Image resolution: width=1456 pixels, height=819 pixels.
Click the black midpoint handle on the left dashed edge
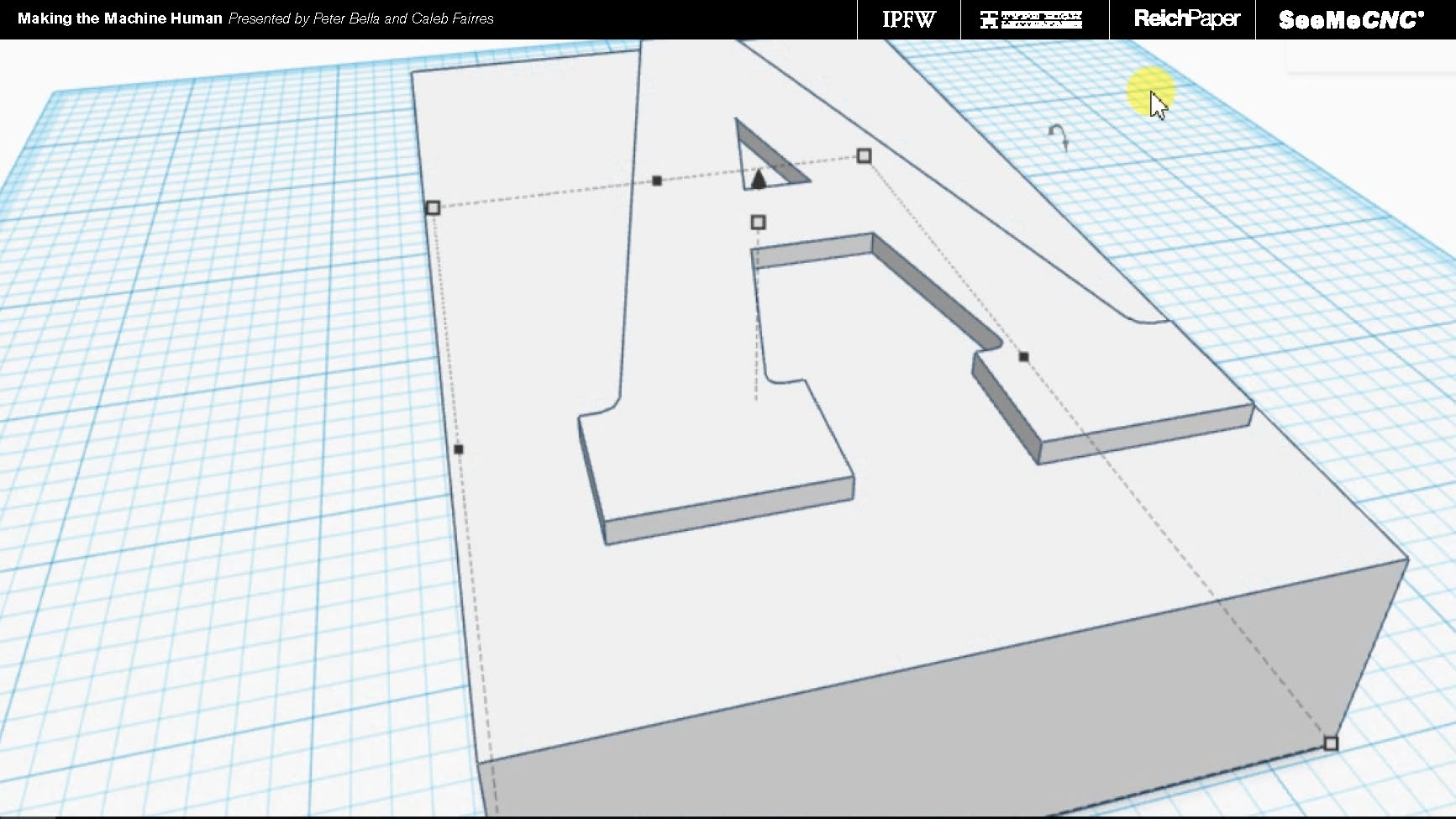(x=458, y=449)
